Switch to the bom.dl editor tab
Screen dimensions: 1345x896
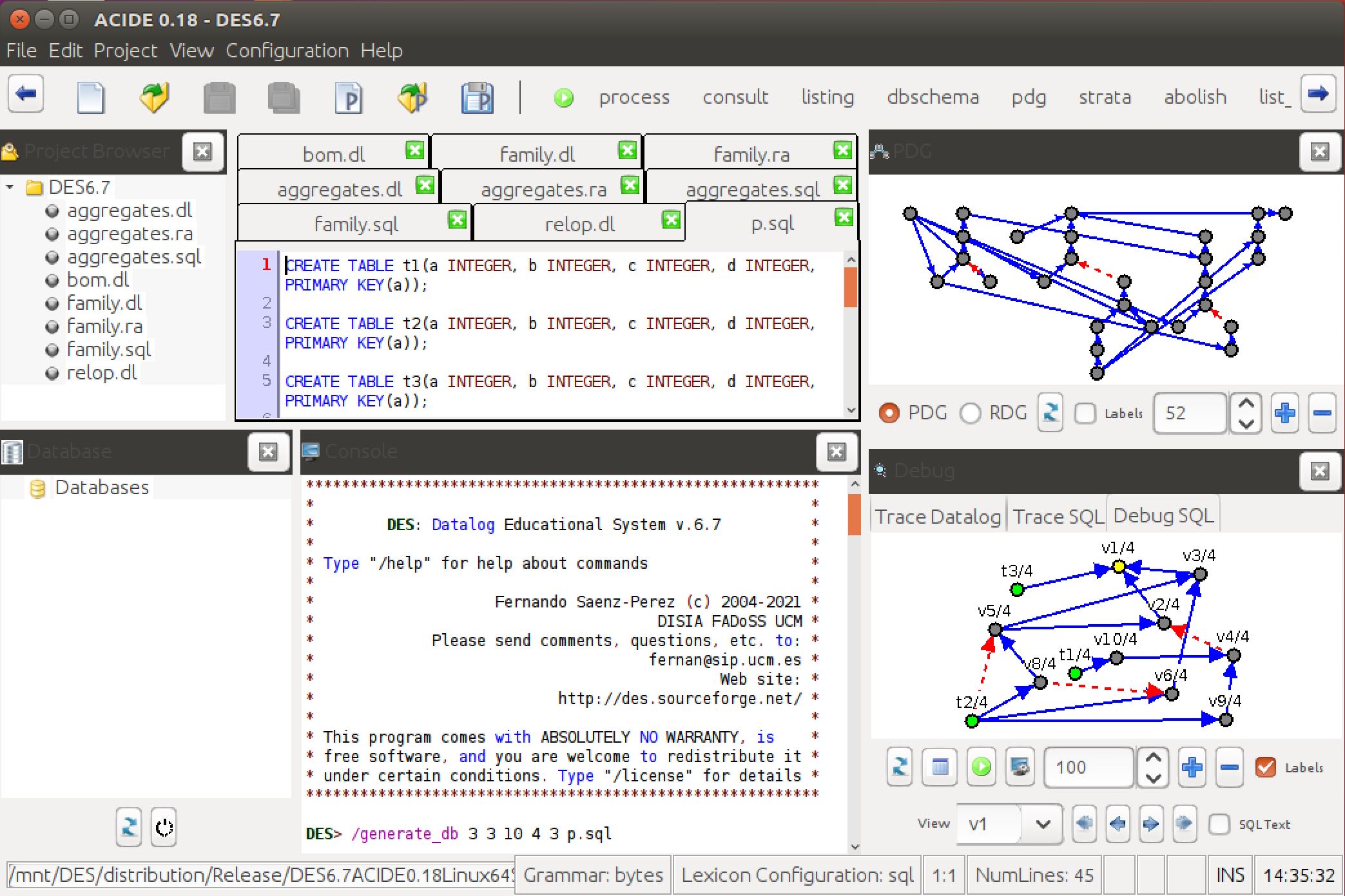333,154
